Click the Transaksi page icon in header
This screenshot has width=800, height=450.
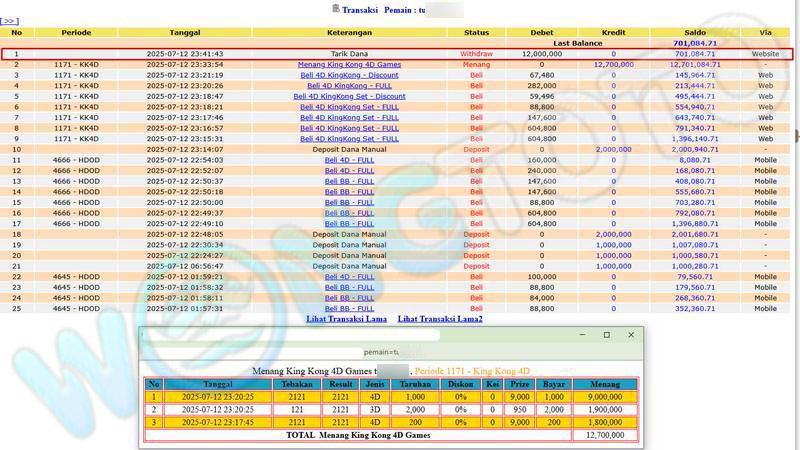tap(335, 9)
